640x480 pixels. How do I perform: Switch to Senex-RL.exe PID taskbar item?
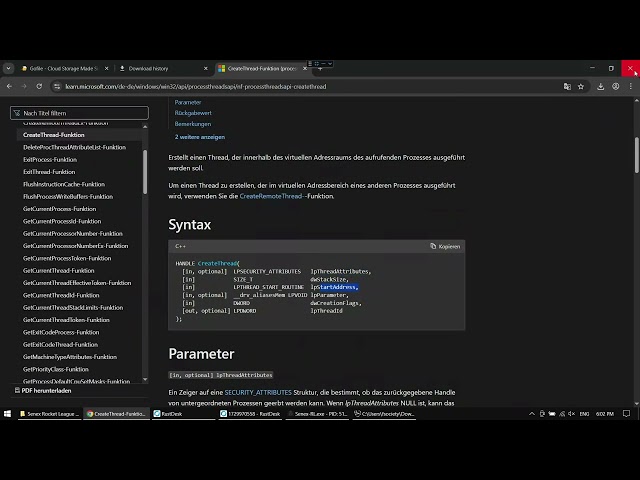pyautogui.click(x=317, y=413)
